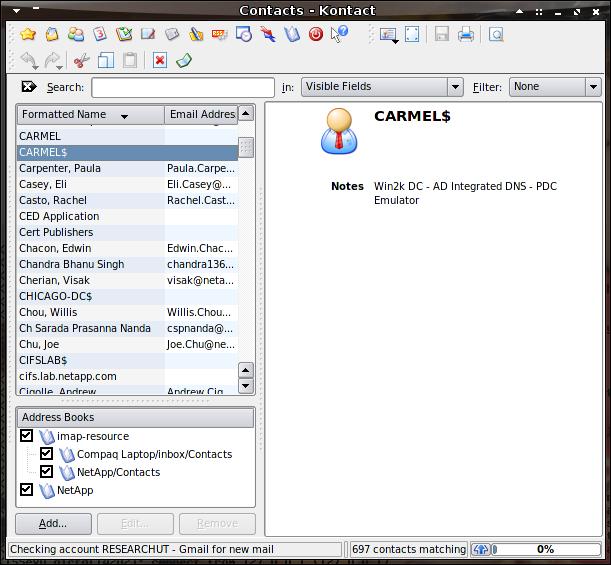Click the New Contact card icon
The height and width of the screenshot is (565, 611).
pyautogui.click(x=388, y=35)
